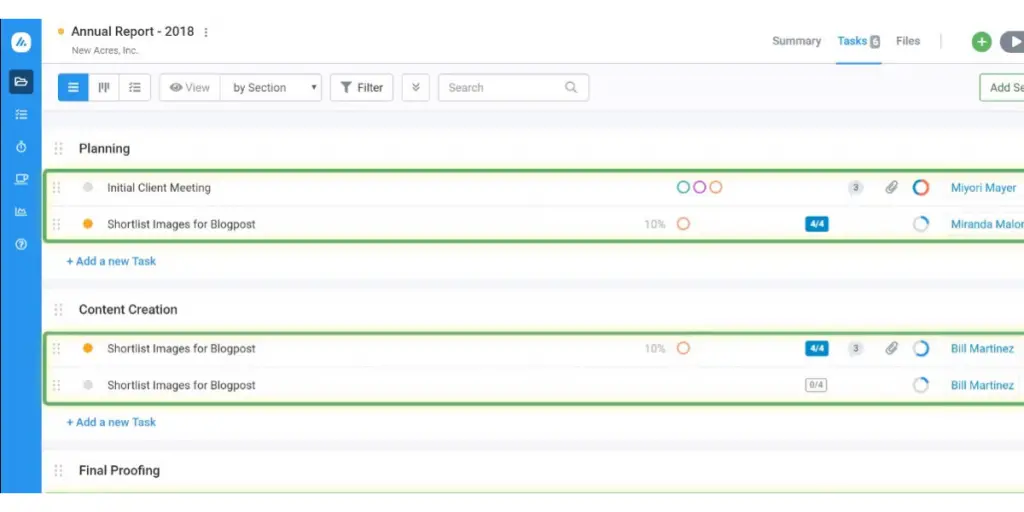Open the Tasks tab

[859, 41]
